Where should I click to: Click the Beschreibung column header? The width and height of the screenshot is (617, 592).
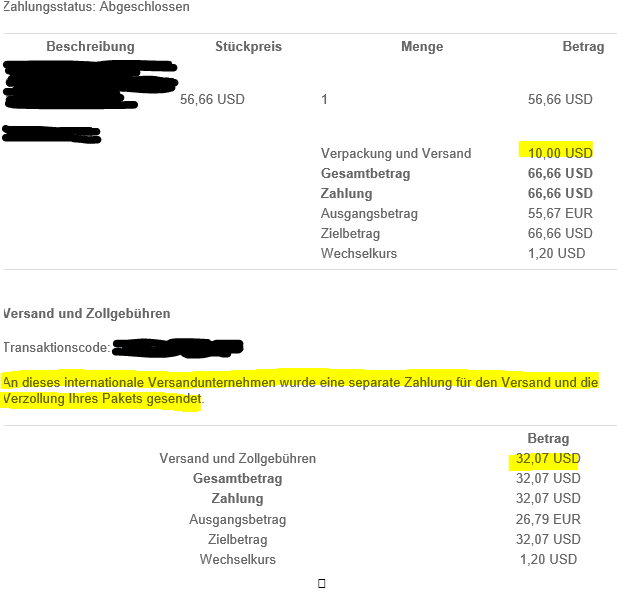(x=90, y=47)
